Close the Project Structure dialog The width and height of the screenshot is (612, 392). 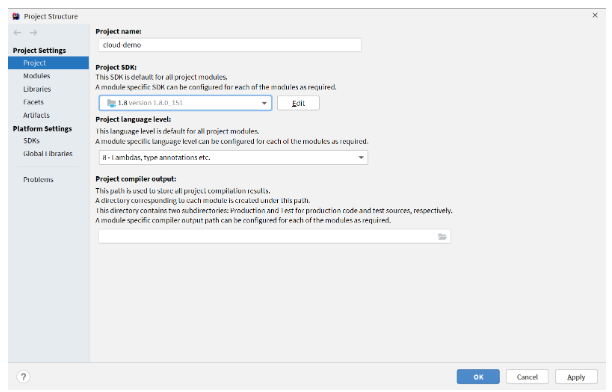(595, 15)
